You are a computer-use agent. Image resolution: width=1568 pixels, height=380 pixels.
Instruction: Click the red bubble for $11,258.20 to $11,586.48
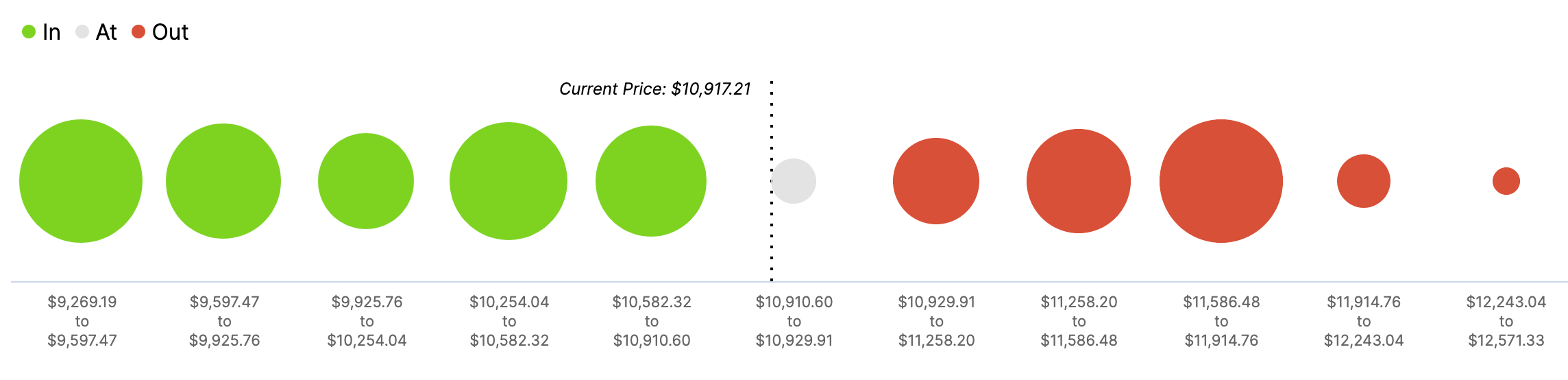[1079, 181]
